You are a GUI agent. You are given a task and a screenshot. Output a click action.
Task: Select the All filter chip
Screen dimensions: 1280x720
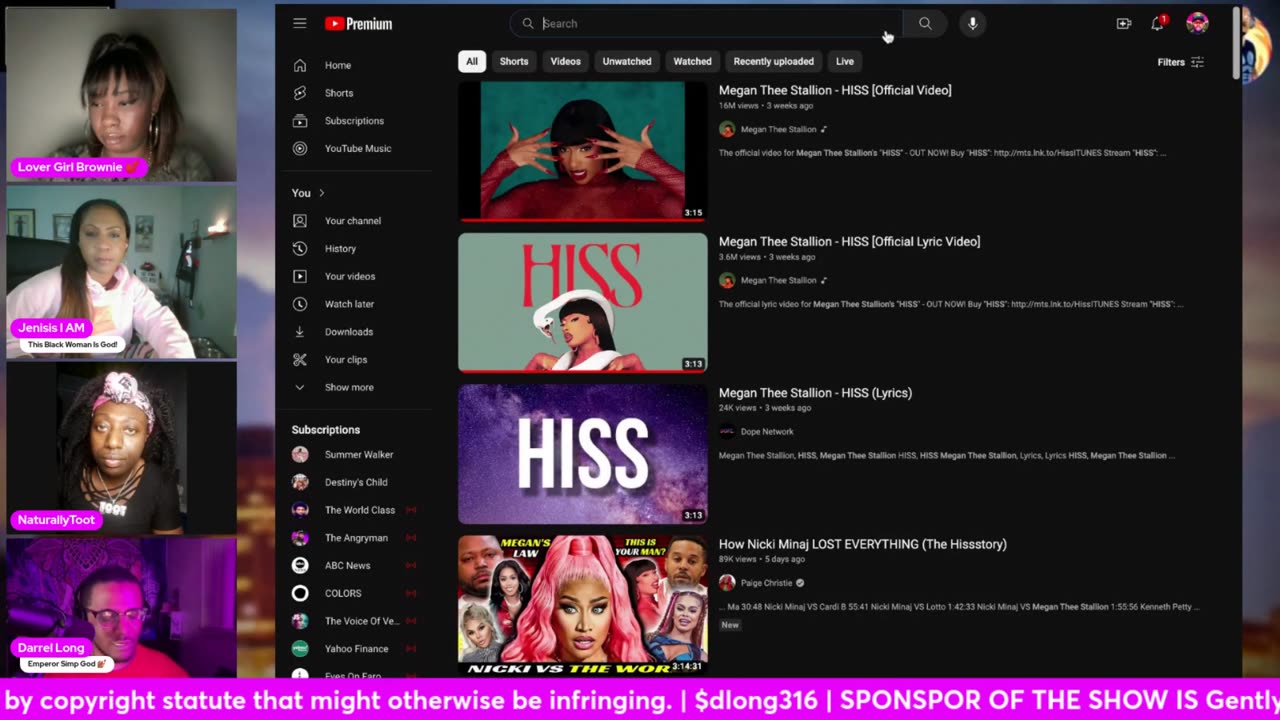(x=472, y=61)
